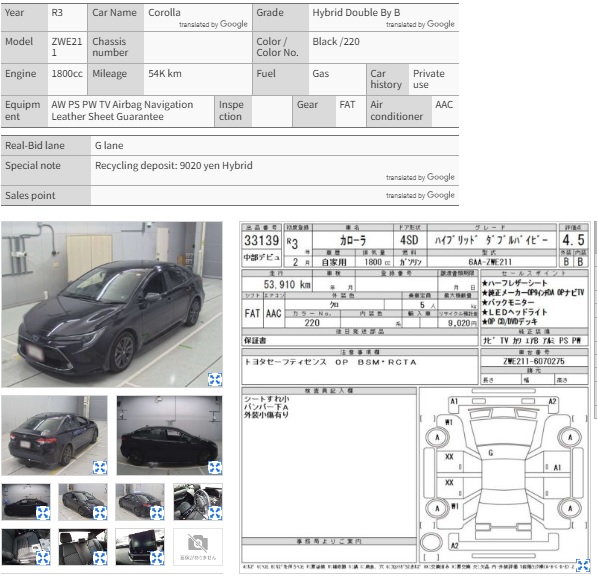Click expand icon on the auction sheet
Image resolution: width=598 pixels, height=580 pixels.
(x=583, y=566)
